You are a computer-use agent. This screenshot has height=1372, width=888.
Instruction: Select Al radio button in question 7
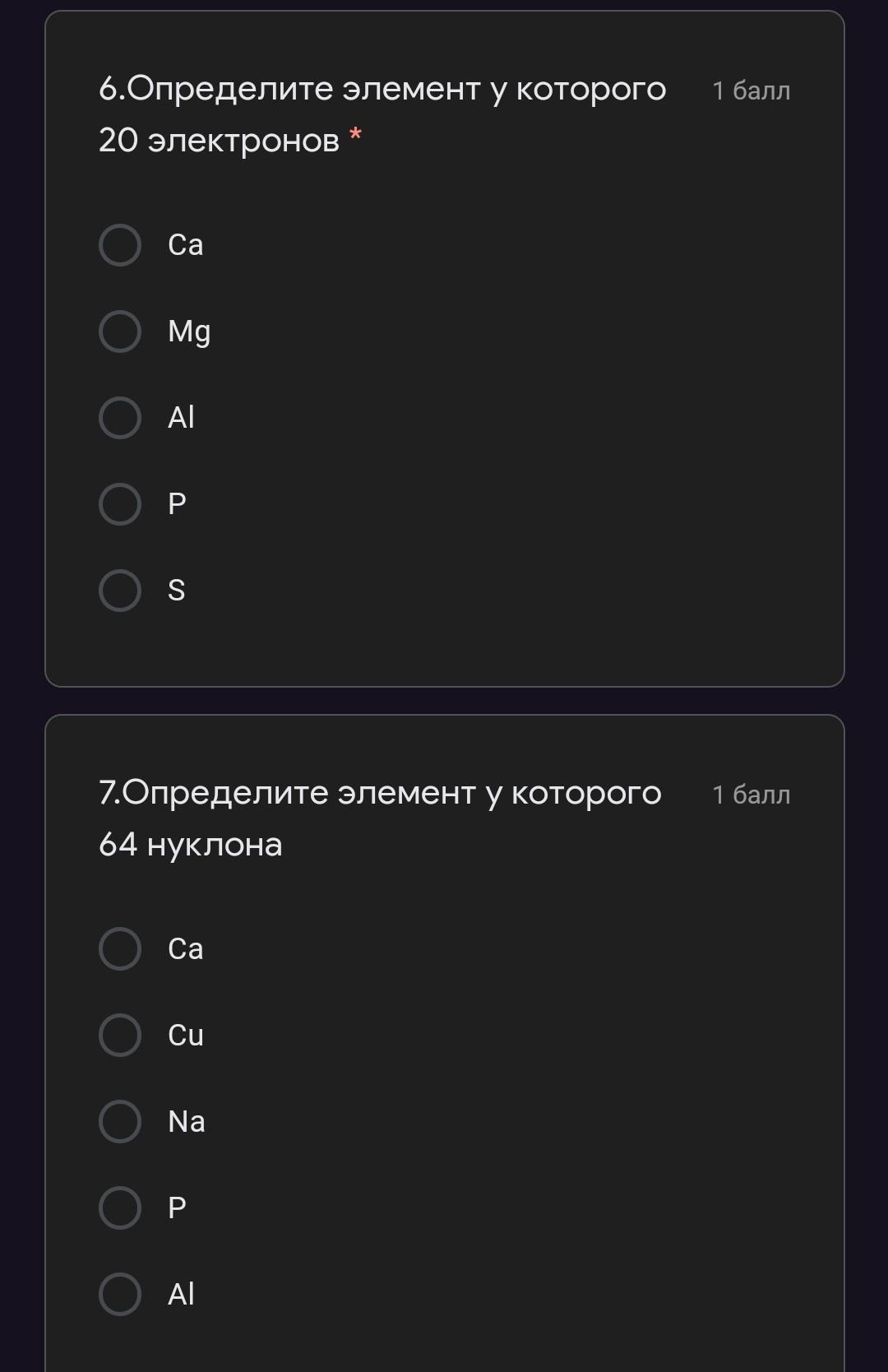pos(120,1294)
